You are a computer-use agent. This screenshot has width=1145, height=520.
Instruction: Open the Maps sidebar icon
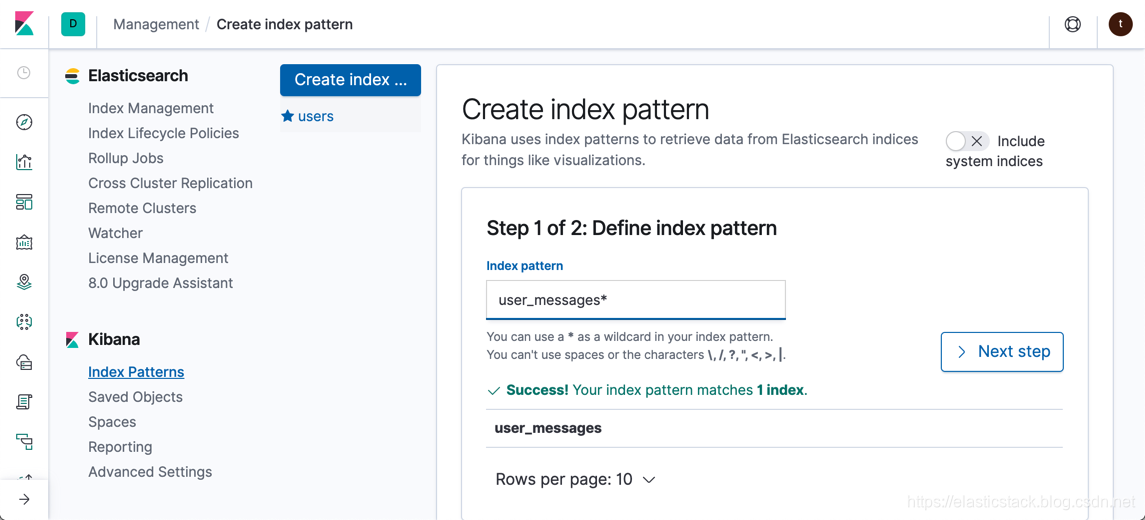click(x=24, y=282)
